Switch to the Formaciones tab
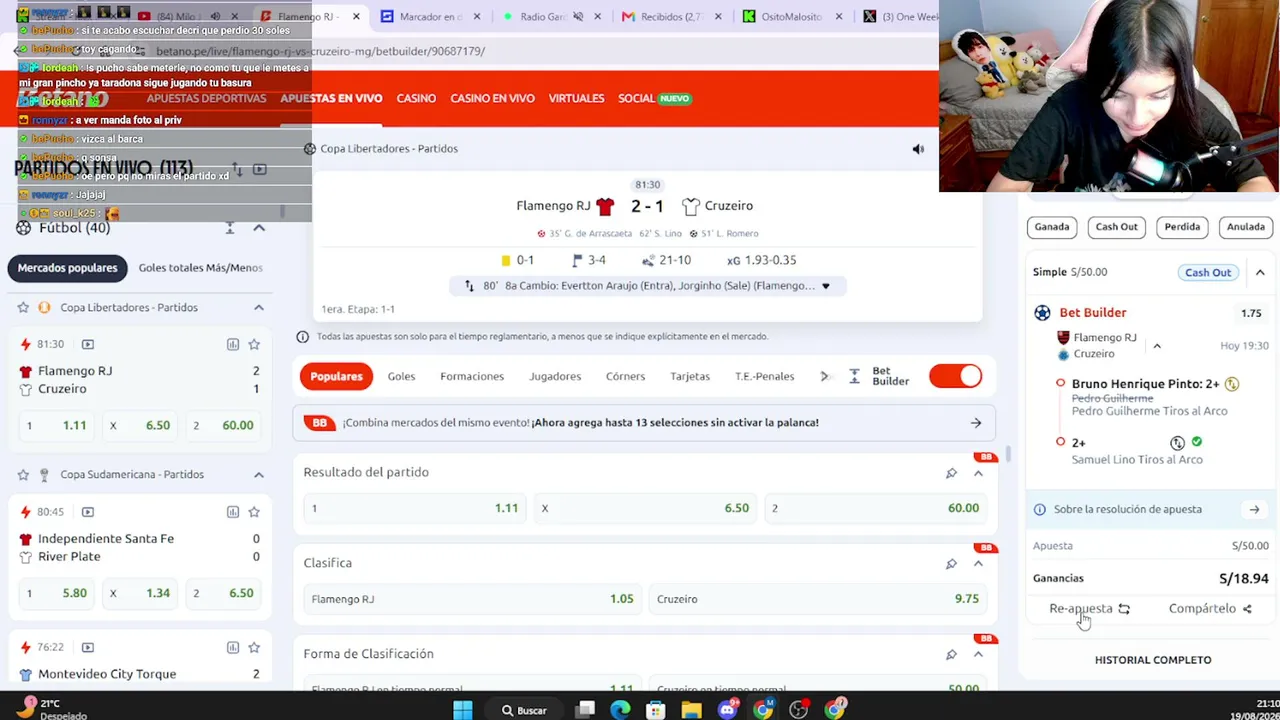1280x720 pixels. pyautogui.click(x=472, y=376)
